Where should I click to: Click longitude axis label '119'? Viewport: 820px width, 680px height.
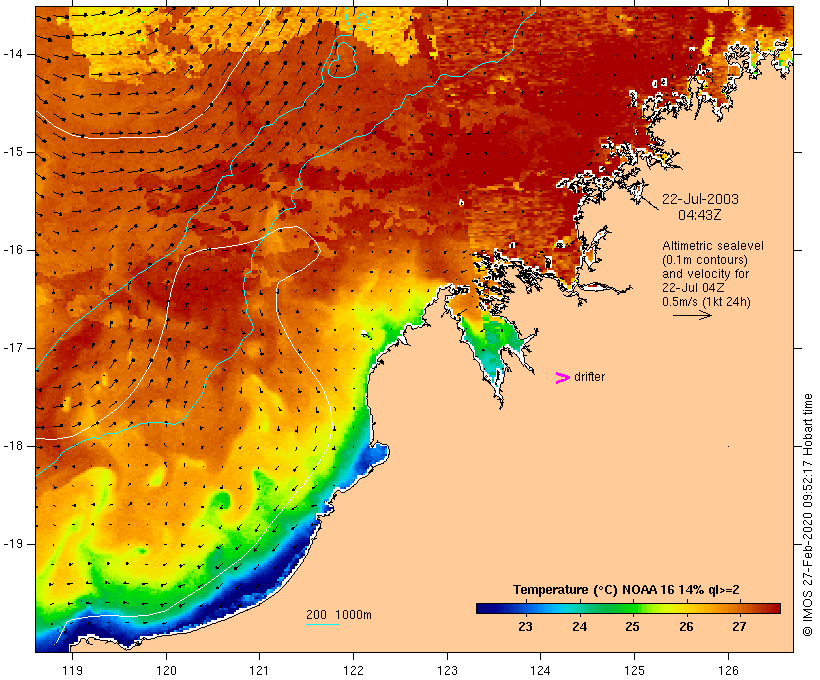click(73, 670)
